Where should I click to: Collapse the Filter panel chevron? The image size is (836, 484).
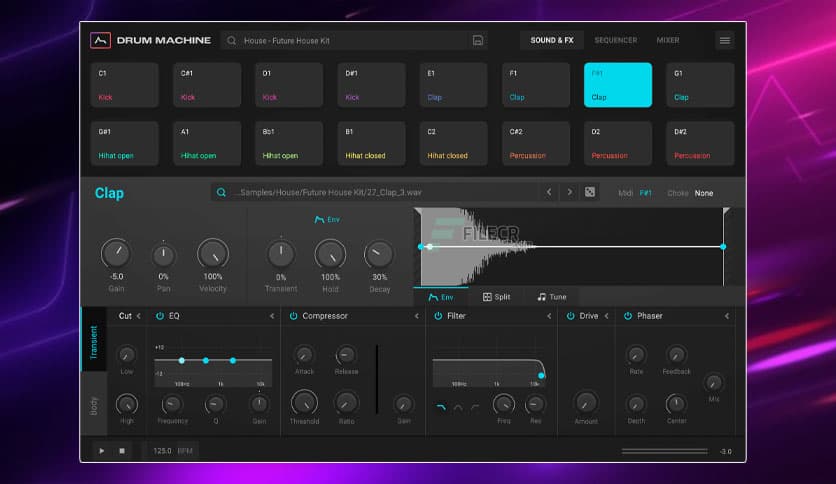549,316
